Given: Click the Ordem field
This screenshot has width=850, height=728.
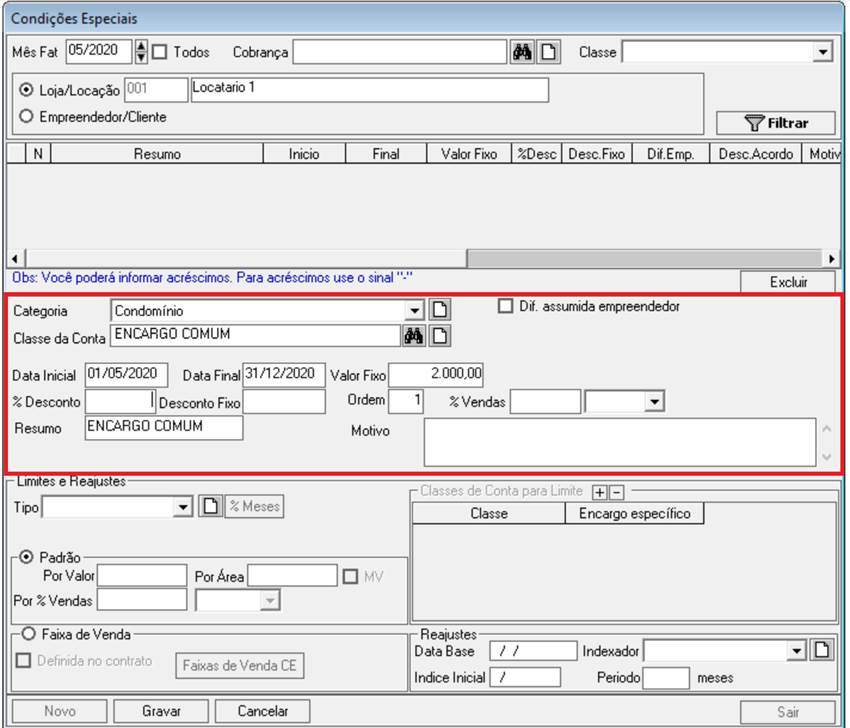Looking at the screenshot, I should tap(405, 402).
